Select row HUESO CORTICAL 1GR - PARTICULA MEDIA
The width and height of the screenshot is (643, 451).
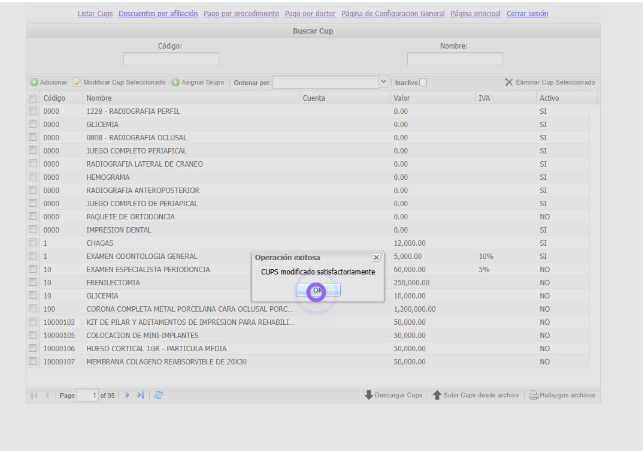(308, 348)
